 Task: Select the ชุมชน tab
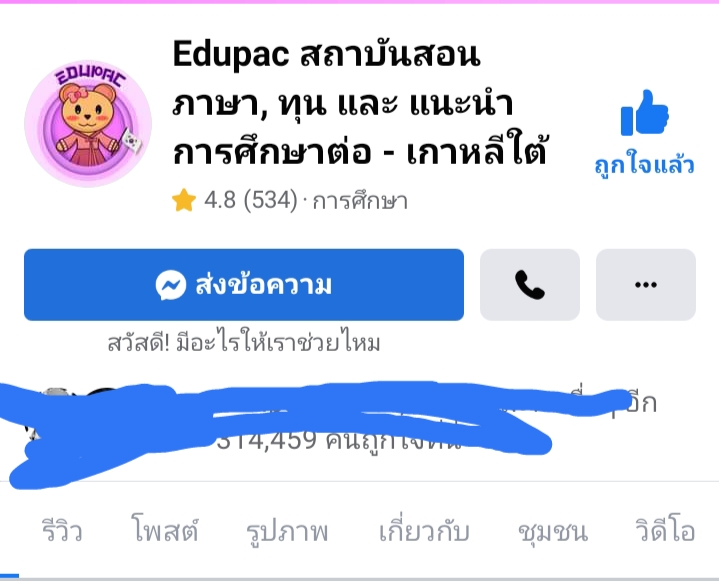[x=553, y=532]
